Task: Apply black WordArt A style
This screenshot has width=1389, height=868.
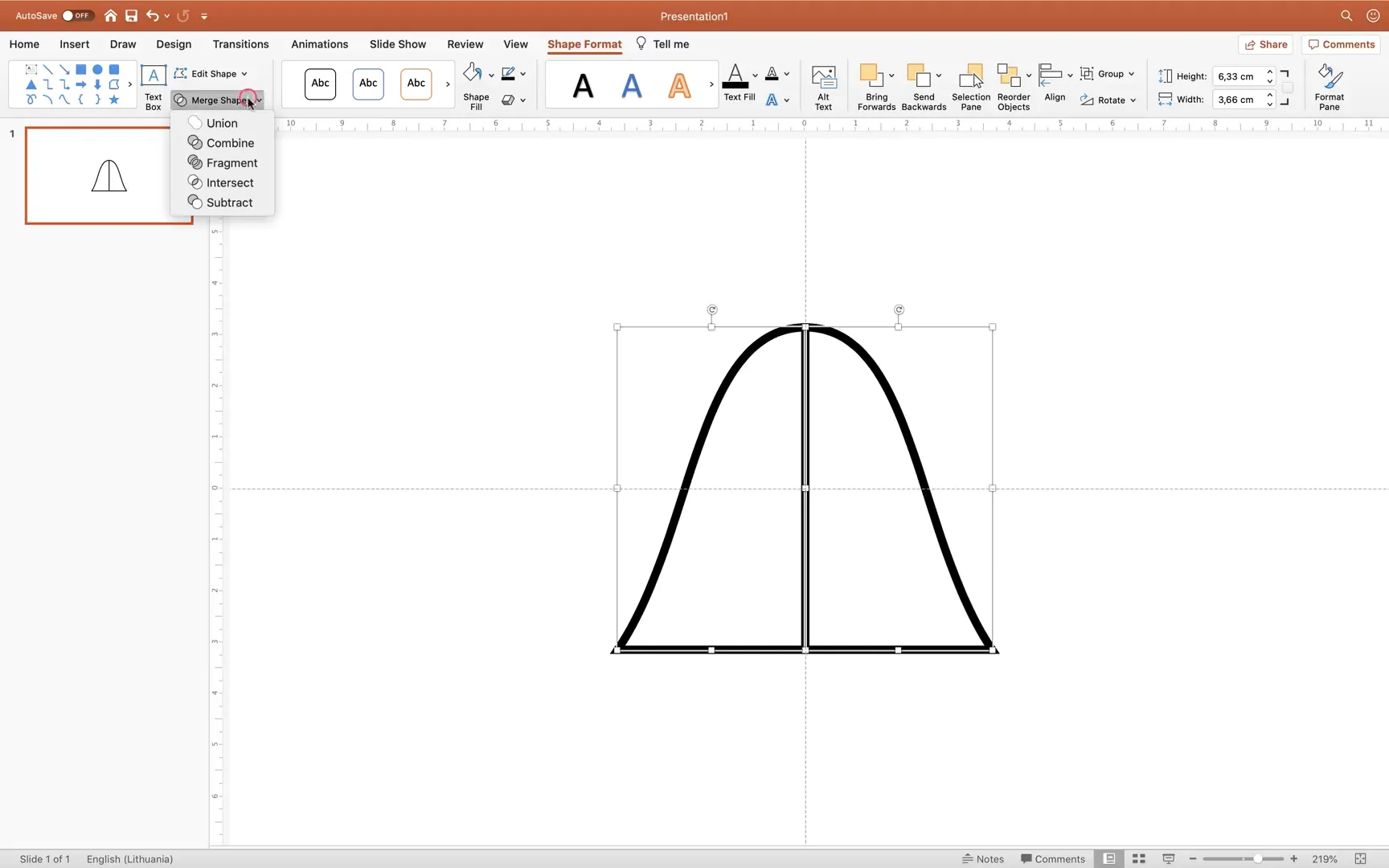Action: (x=584, y=84)
